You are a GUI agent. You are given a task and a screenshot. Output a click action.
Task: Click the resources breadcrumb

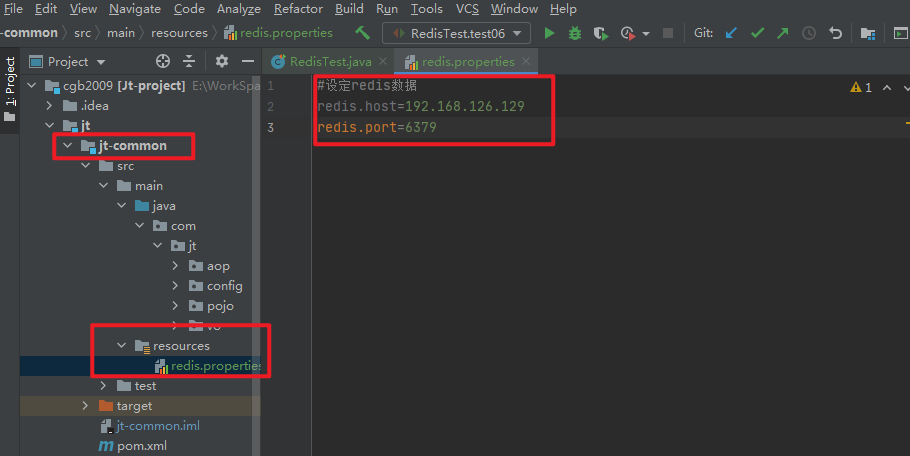point(179,33)
